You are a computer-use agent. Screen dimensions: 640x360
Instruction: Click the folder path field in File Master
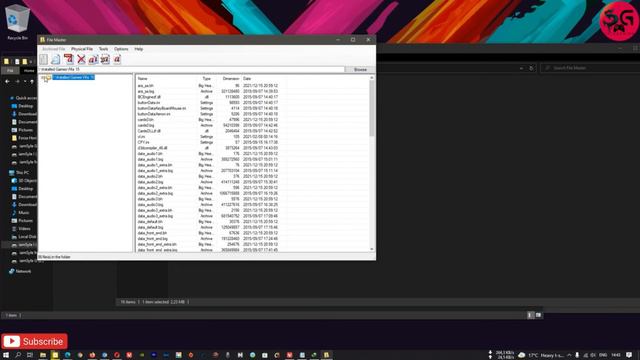tap(191, 69)
